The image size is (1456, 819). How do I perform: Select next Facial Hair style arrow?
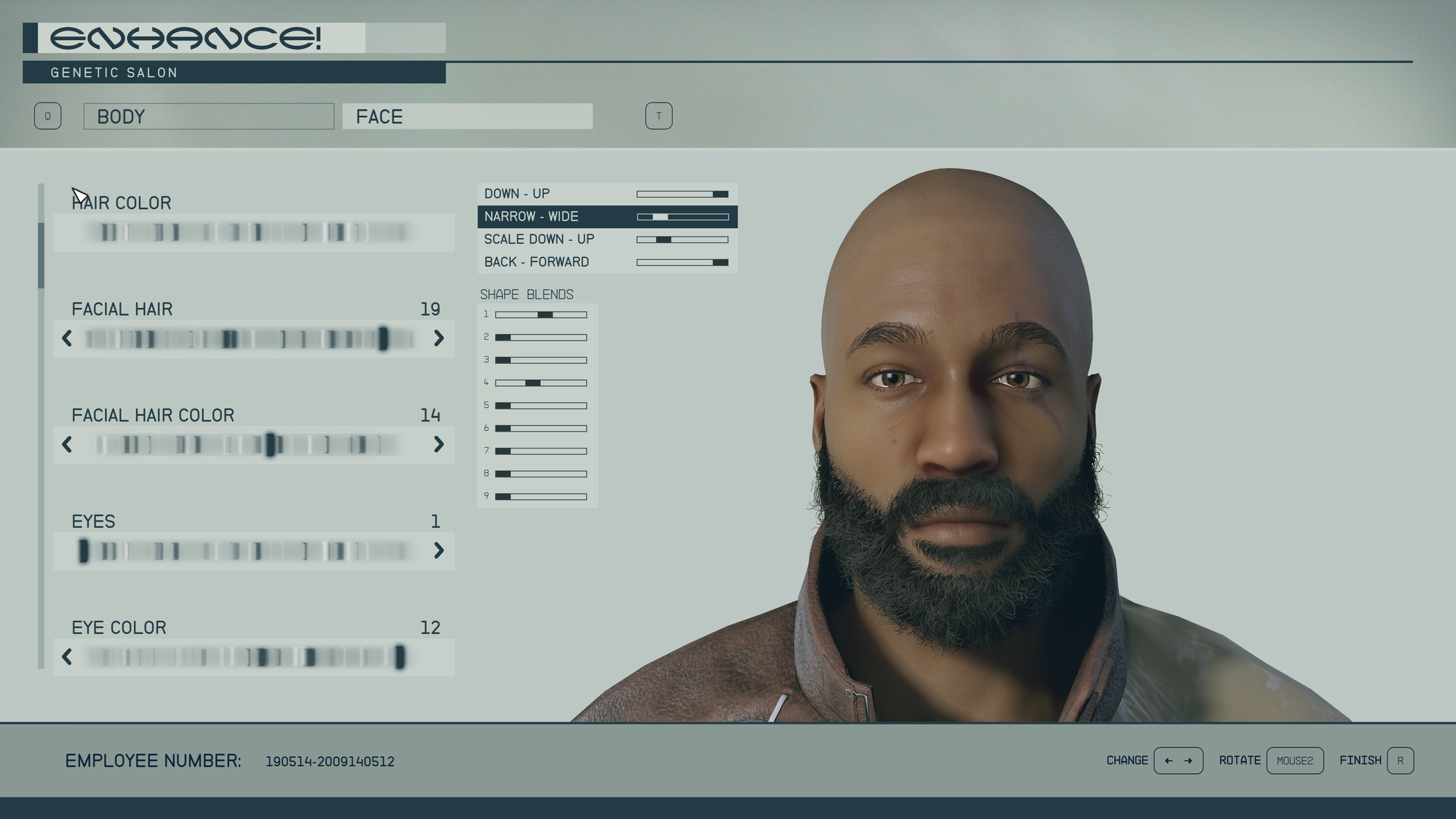click(x=438, y=338)
